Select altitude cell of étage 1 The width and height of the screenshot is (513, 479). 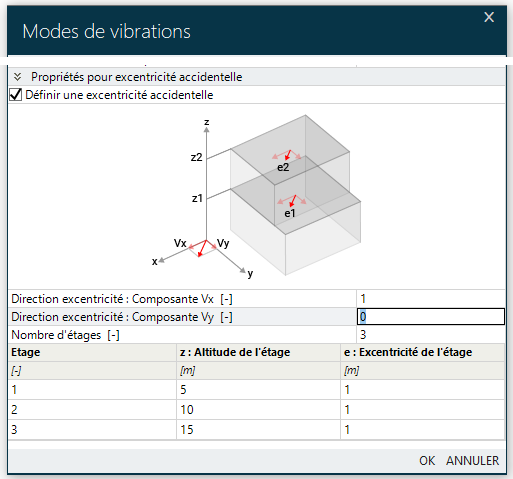[x=258, y=390]
